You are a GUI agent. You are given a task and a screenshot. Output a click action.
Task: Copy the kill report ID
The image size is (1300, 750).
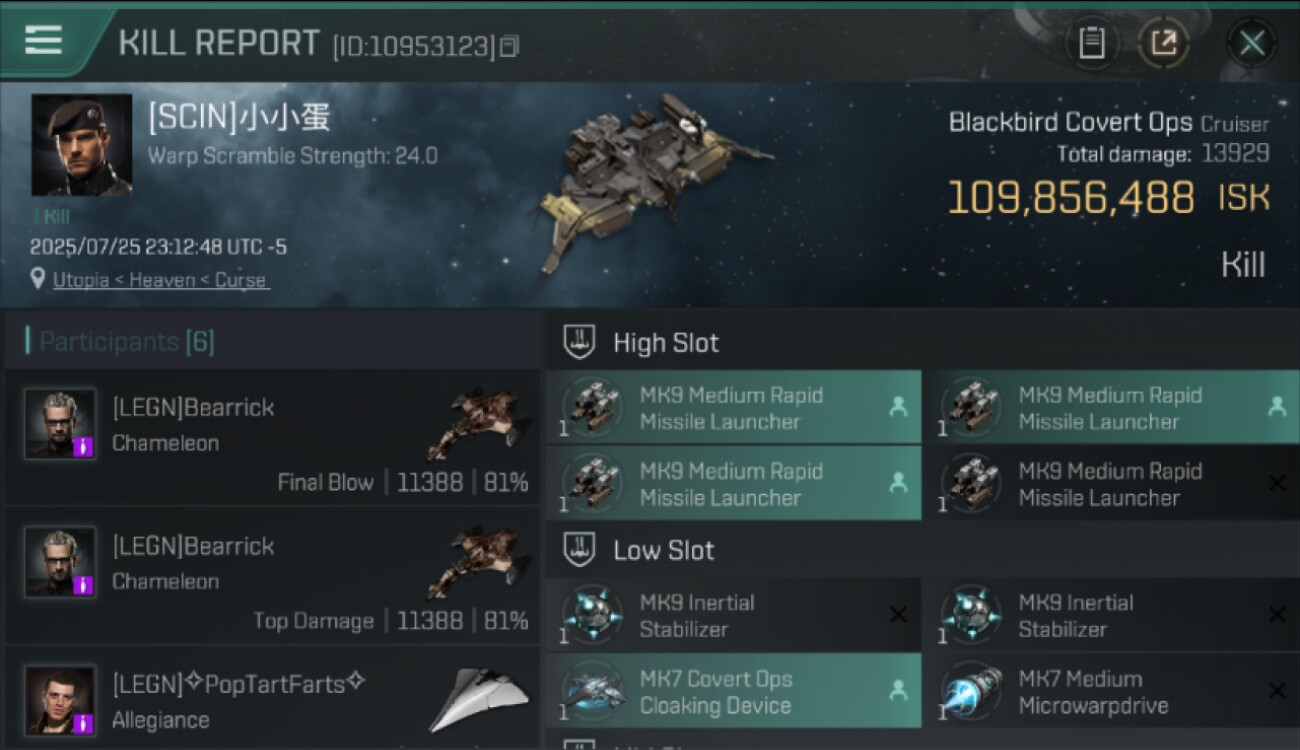[510, 46]
